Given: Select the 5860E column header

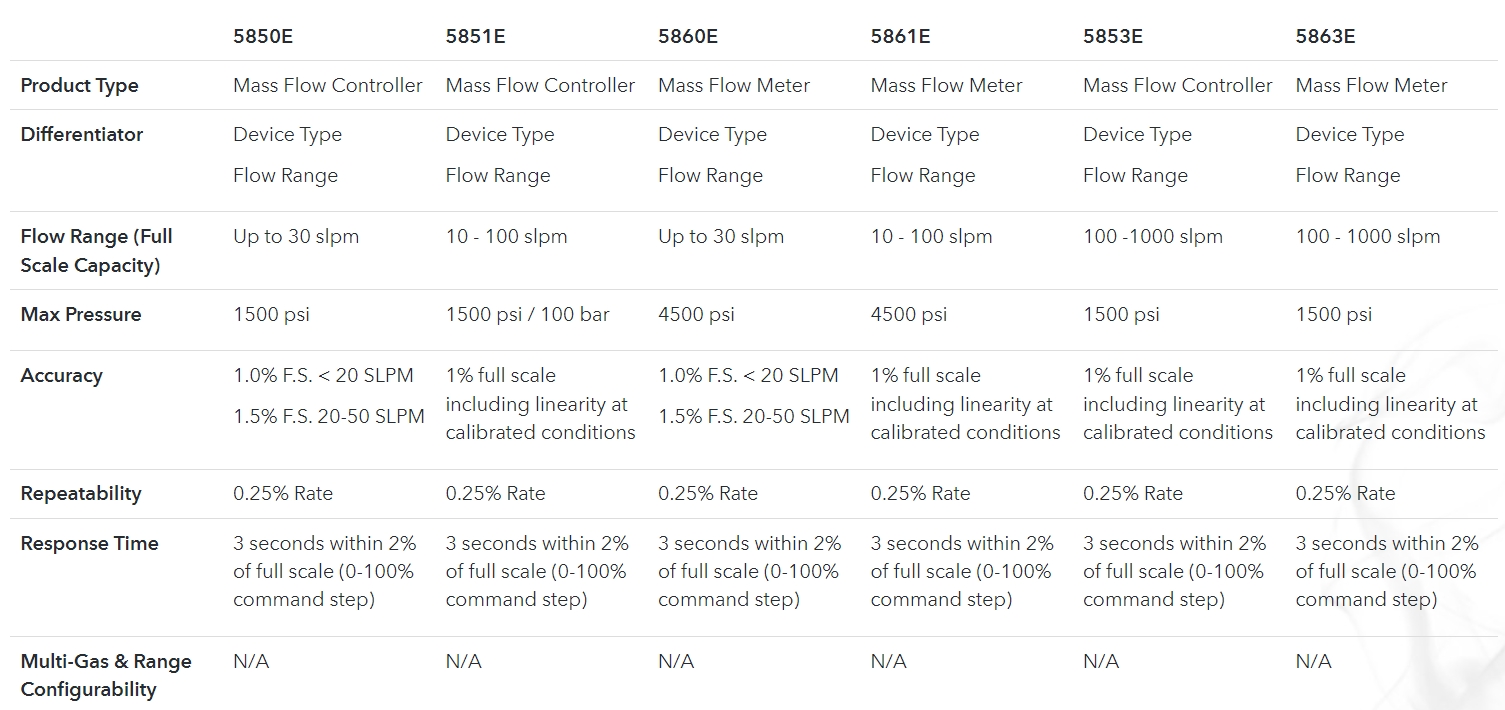Looking at the screenshot, I should (x=688, y=36).
